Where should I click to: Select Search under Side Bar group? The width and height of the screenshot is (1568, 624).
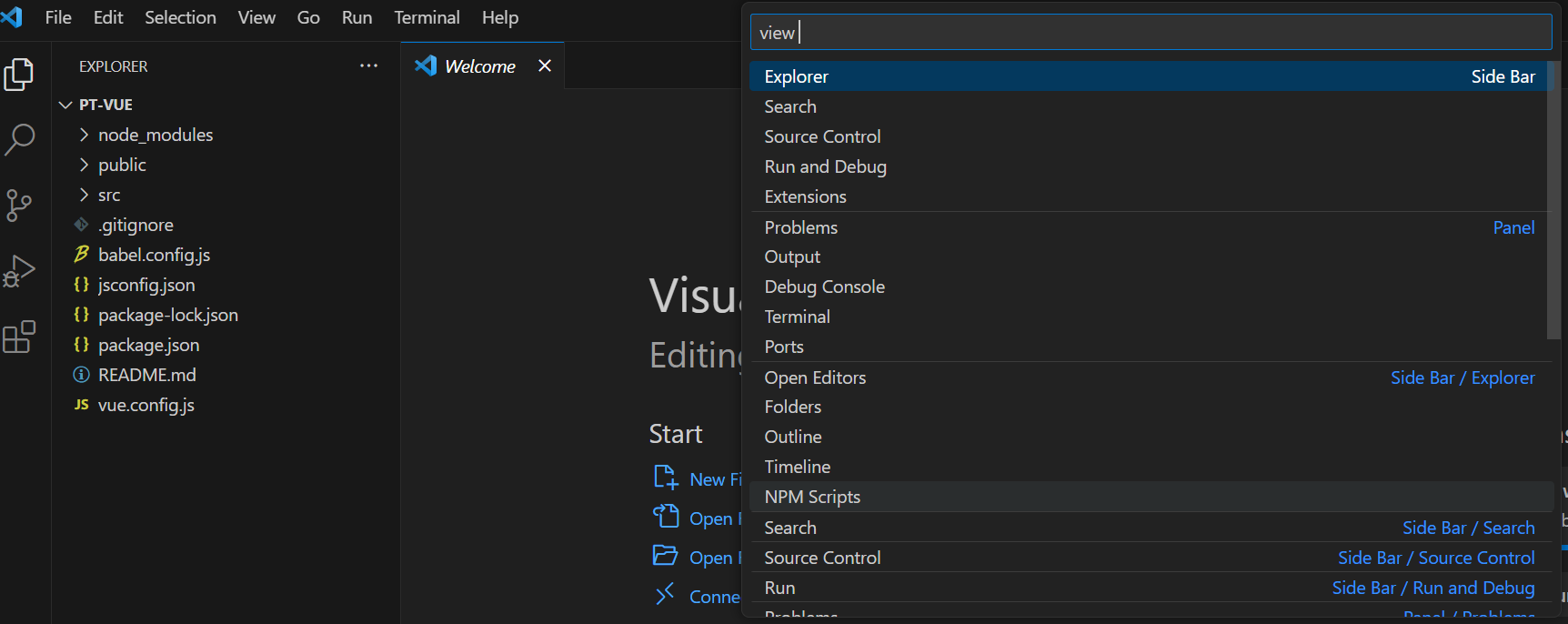click(1148, 106)
